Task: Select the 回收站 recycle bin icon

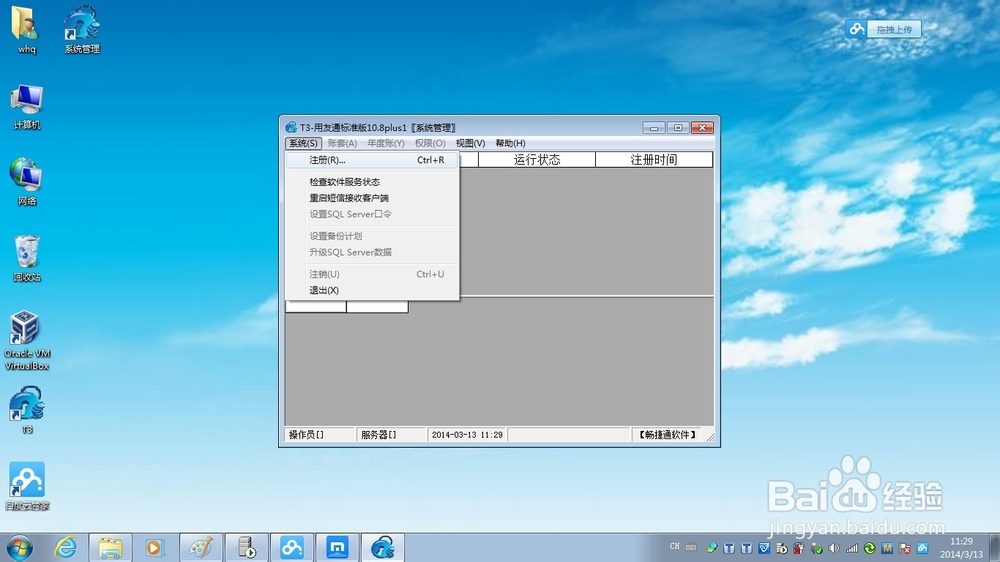Action: tap(27, 258)
